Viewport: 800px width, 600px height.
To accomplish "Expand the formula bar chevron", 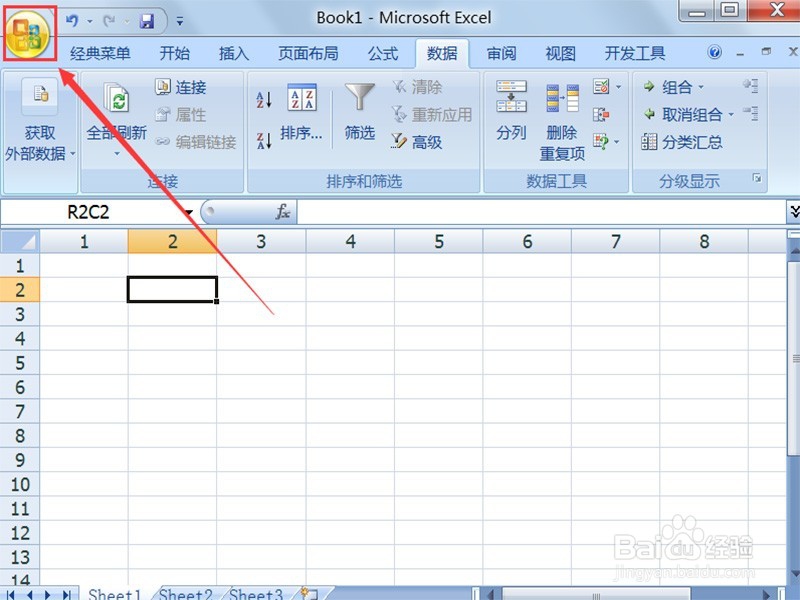I will click(793, 211).
